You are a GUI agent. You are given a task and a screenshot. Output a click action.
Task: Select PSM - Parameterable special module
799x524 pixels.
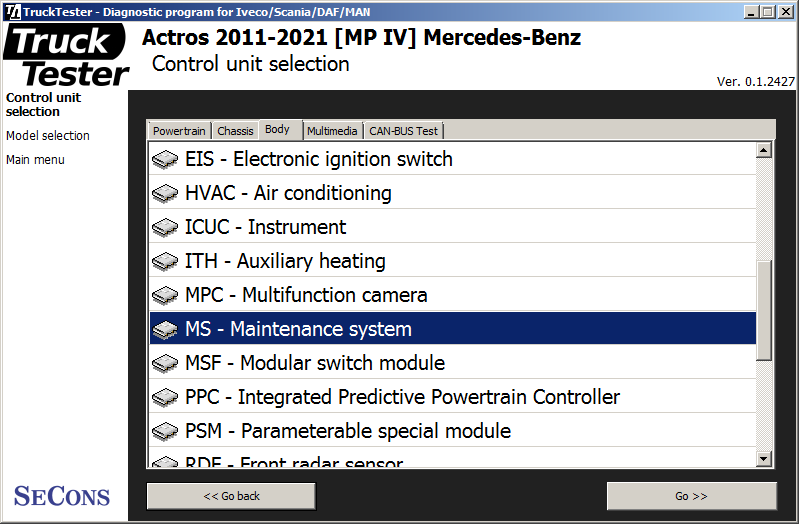click(x=452, y=431)
